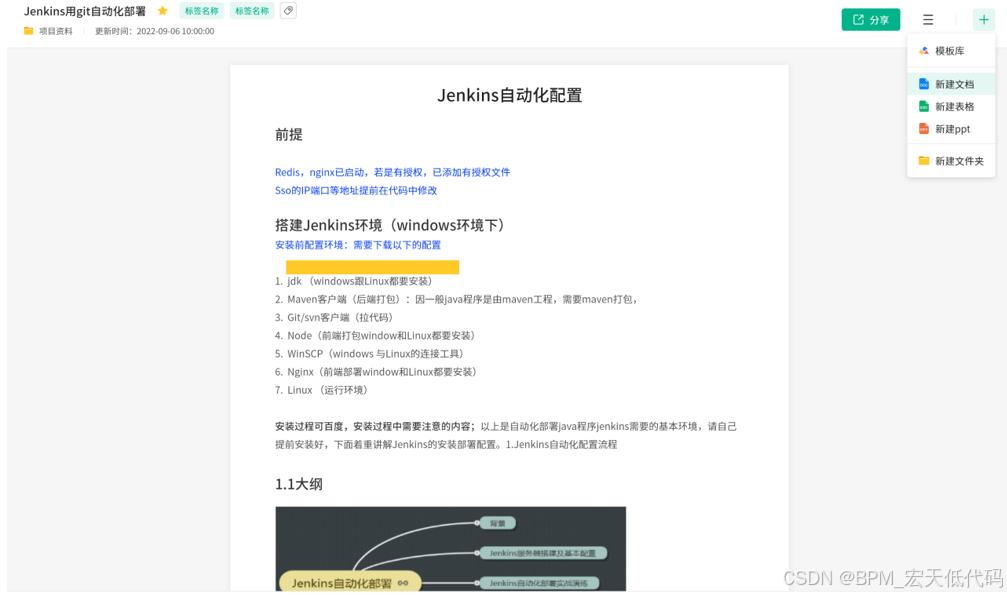Click the green plus new button
Screen dimensions: 1007x596
point(983,20)
